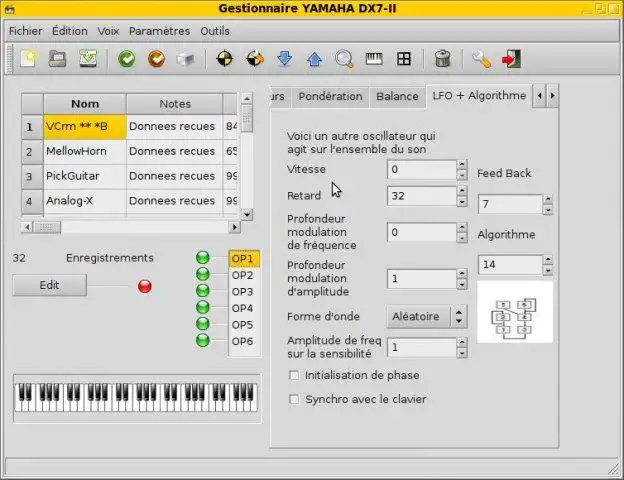Click the black-yellow target toolbar icon
Viewport: 624px width, 480px height.
(x=225, y=59)
